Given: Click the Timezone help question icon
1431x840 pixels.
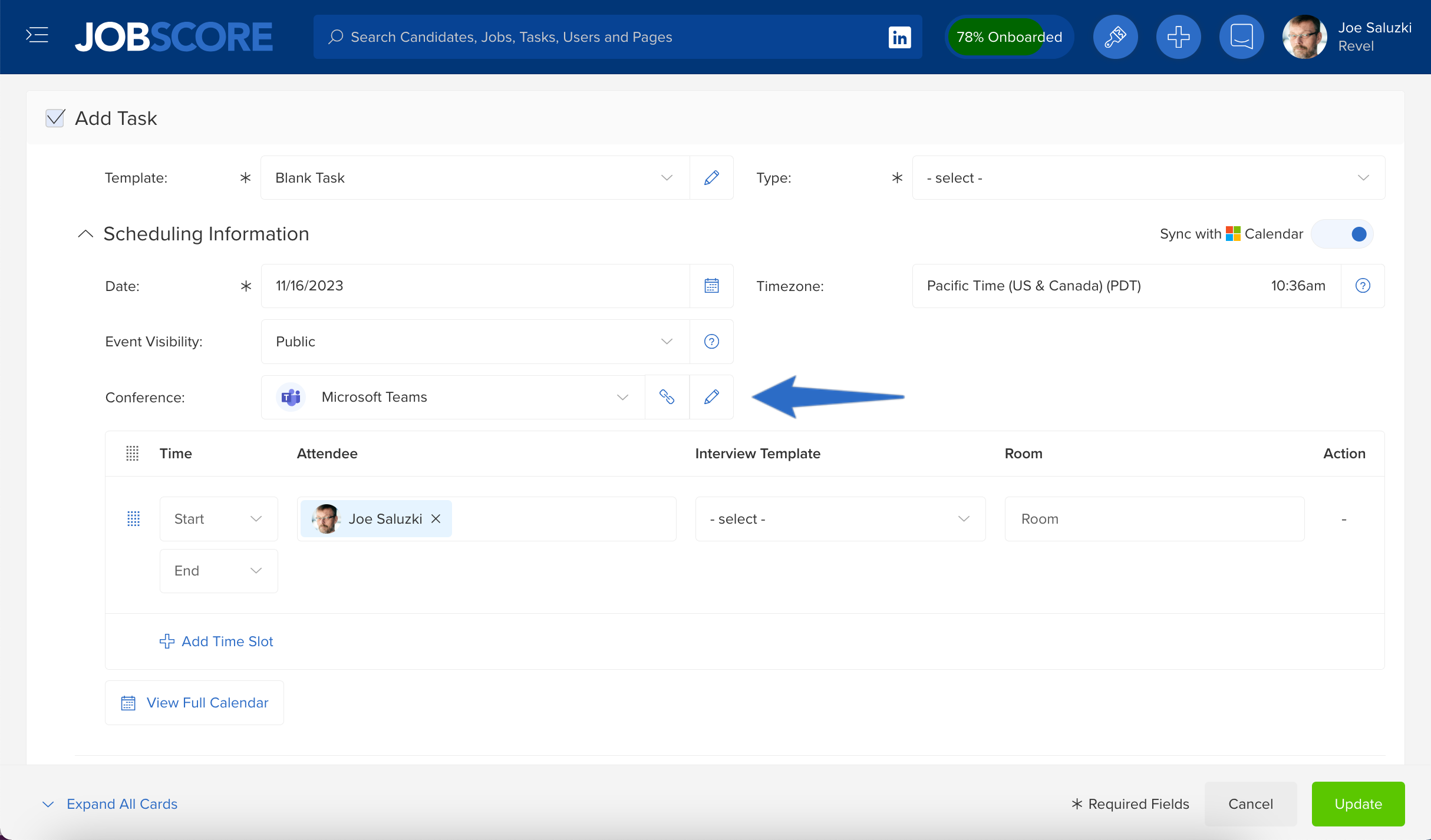Looking at the screenshot, I should (1363, 286).
